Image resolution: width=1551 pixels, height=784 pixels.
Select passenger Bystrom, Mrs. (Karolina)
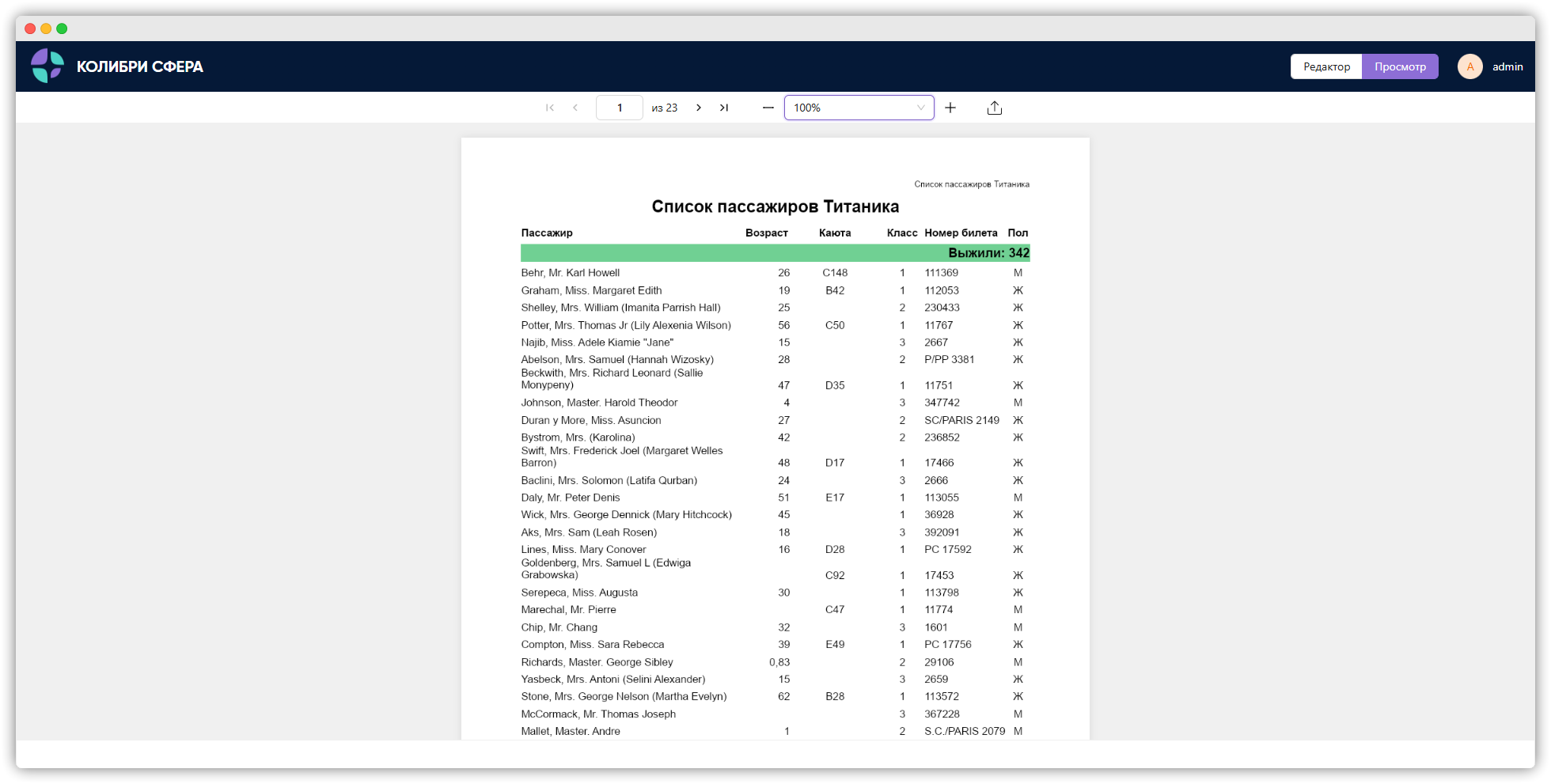[578, 437]
